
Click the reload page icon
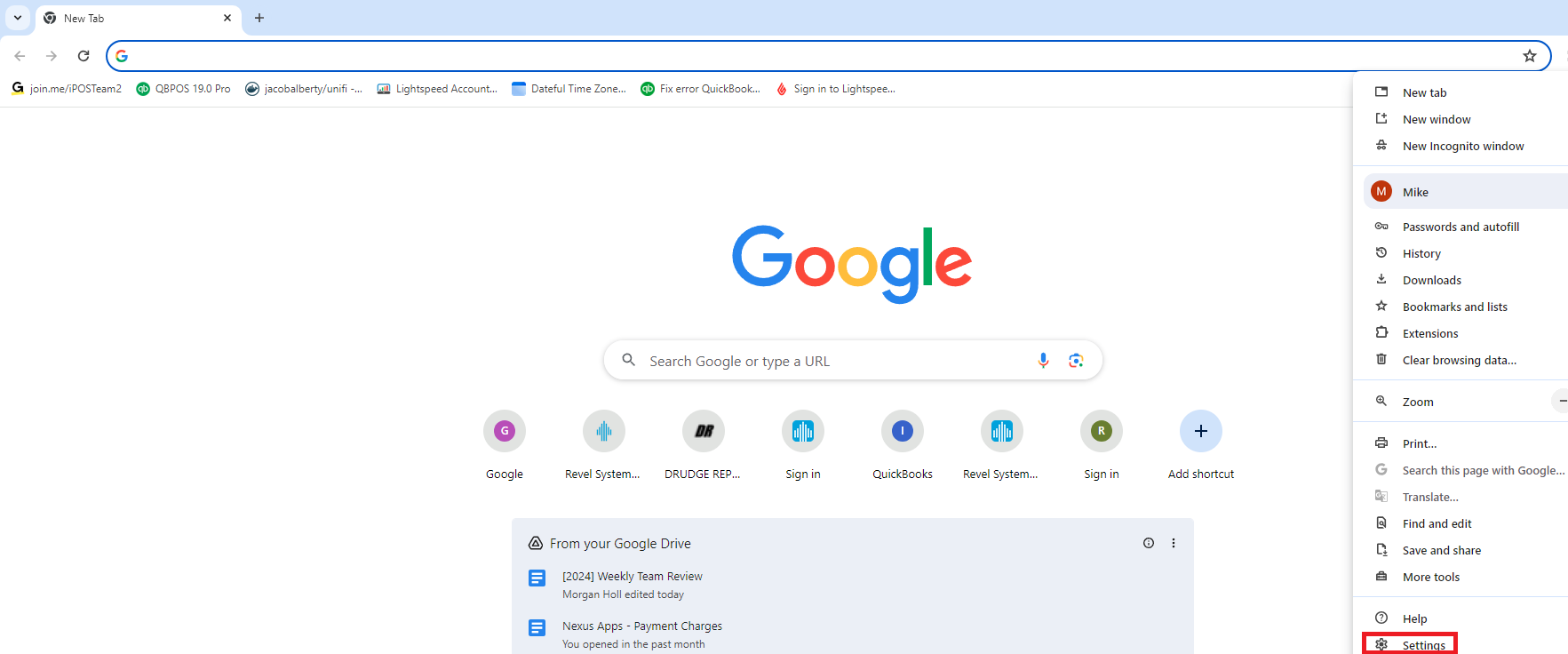coord(84,56)
